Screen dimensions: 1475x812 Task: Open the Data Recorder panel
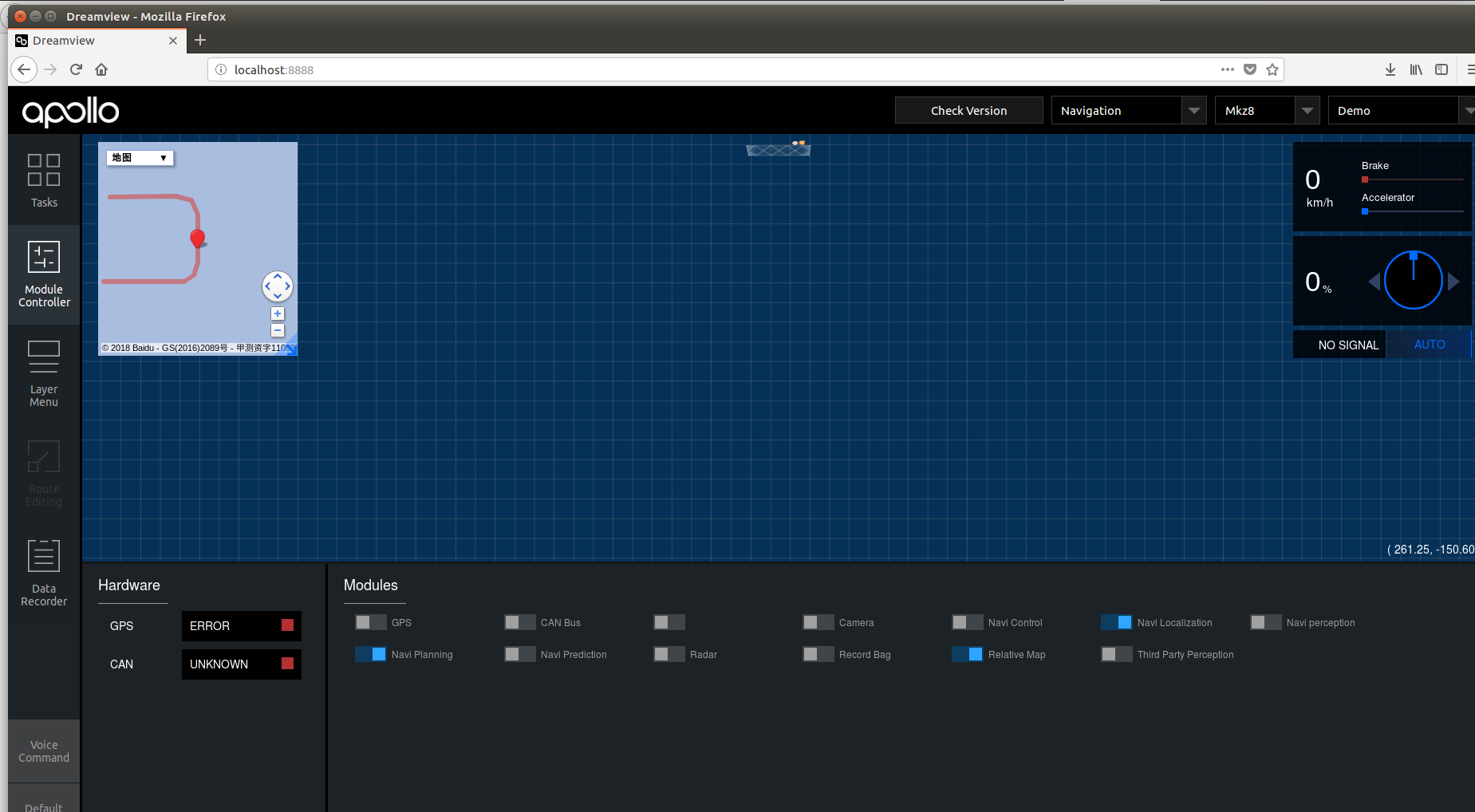pyautogui.click(x=44, y=571)
